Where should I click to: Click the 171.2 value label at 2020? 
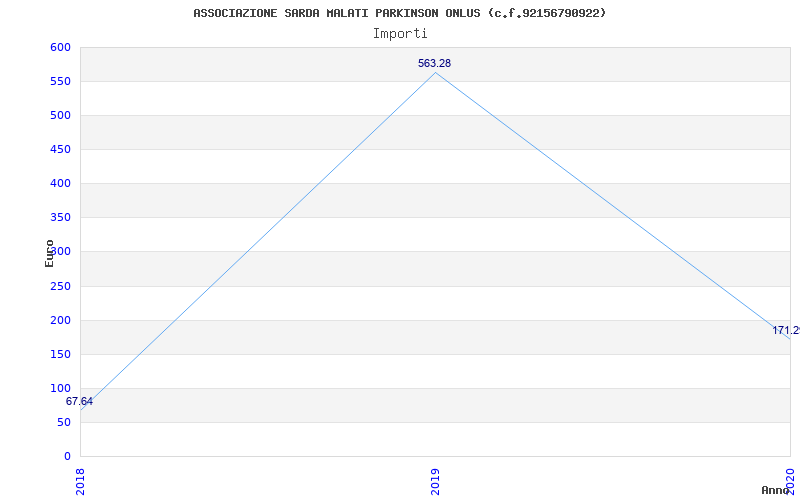[786, 331]
